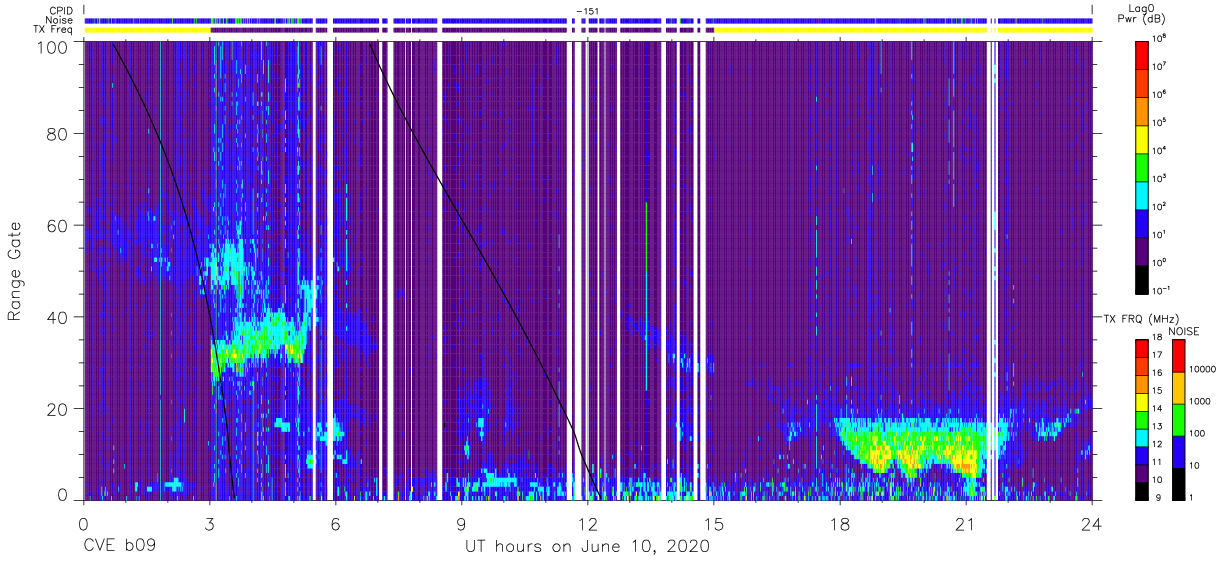This screenshot has height=567, width=1228.
Task: Click the 'Lag0 Pwr (dB)' colorbar title
Action: pos(1143,13)
